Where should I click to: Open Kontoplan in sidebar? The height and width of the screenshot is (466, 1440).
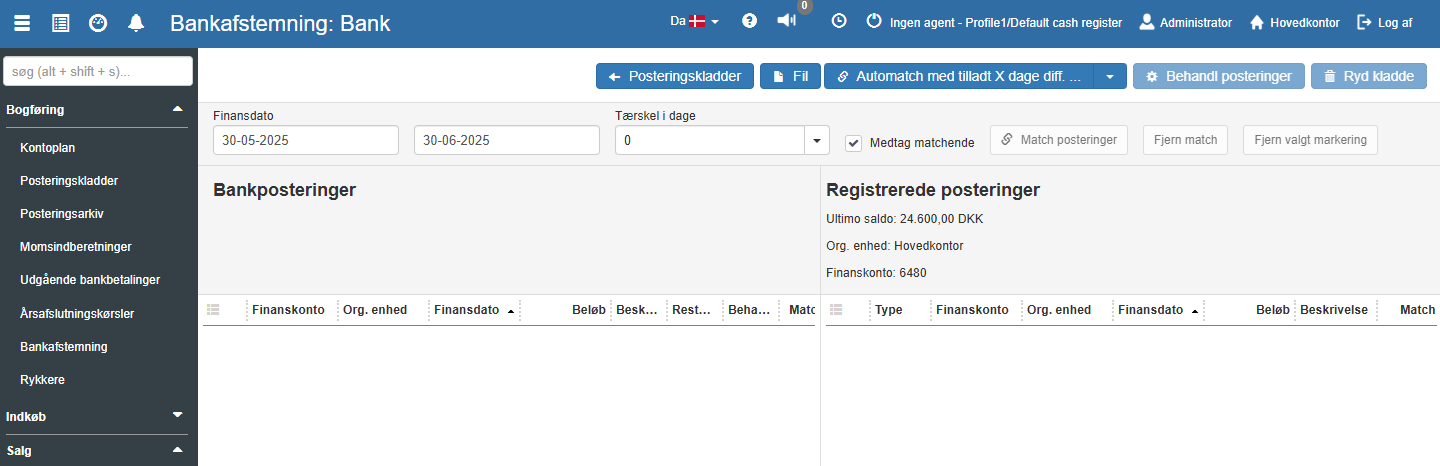click(x=48, y=148)
